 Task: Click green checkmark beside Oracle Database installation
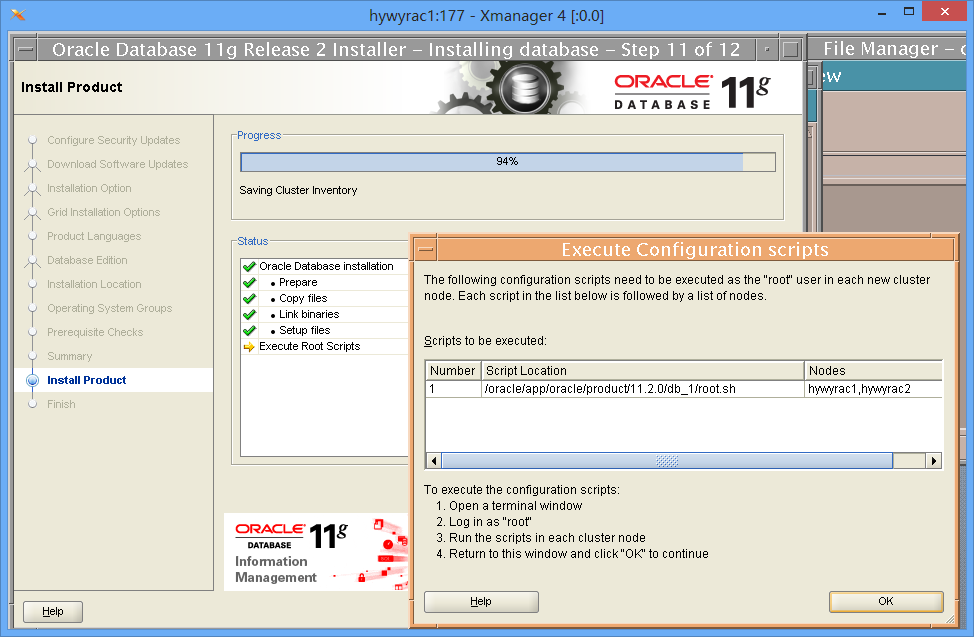click(x=250, y=267)
